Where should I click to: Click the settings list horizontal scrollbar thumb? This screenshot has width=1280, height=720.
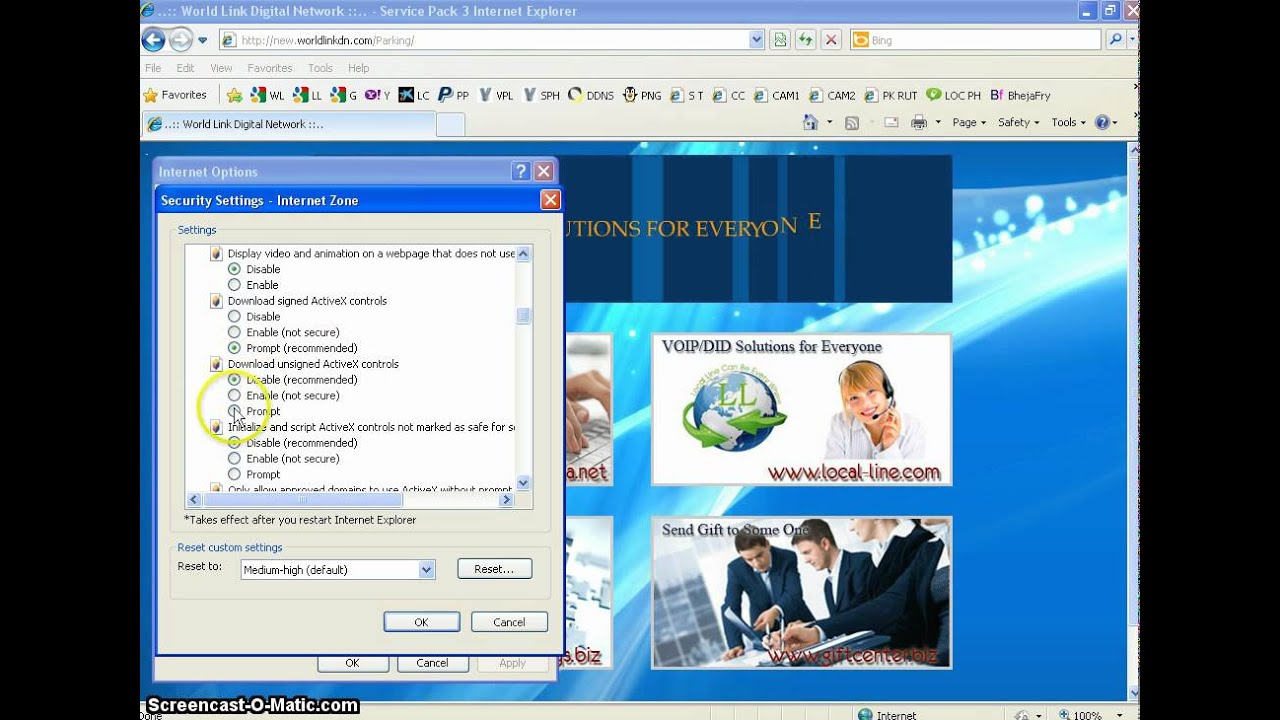coord(302,499)
